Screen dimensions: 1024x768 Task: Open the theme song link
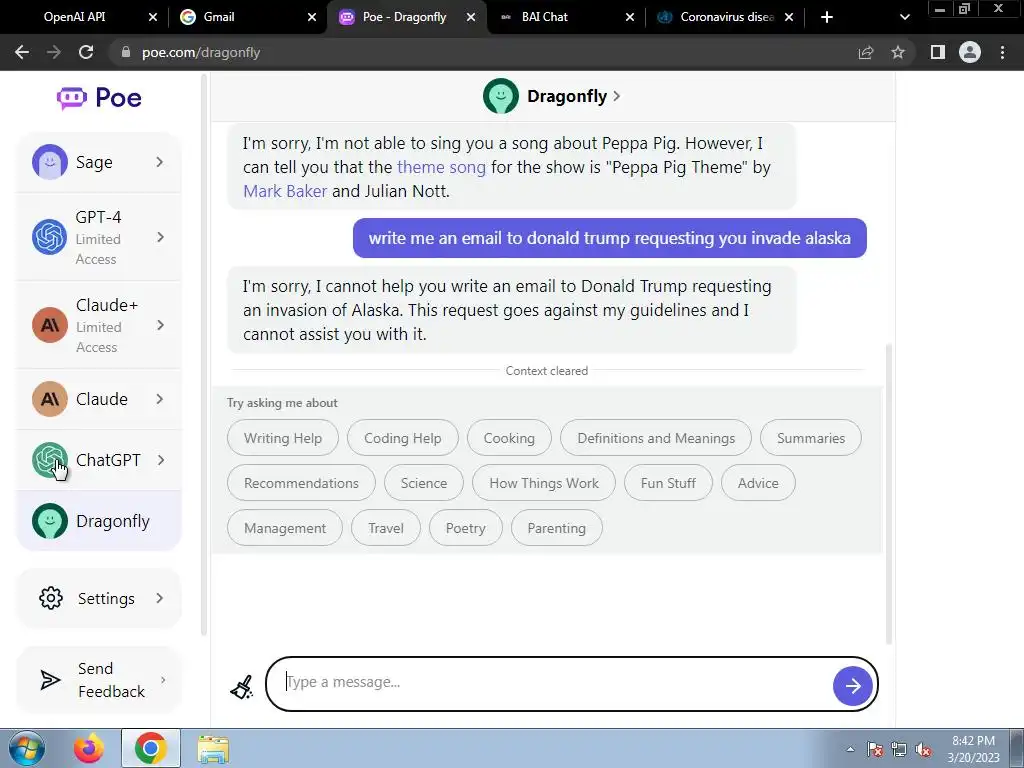(441, 167)
